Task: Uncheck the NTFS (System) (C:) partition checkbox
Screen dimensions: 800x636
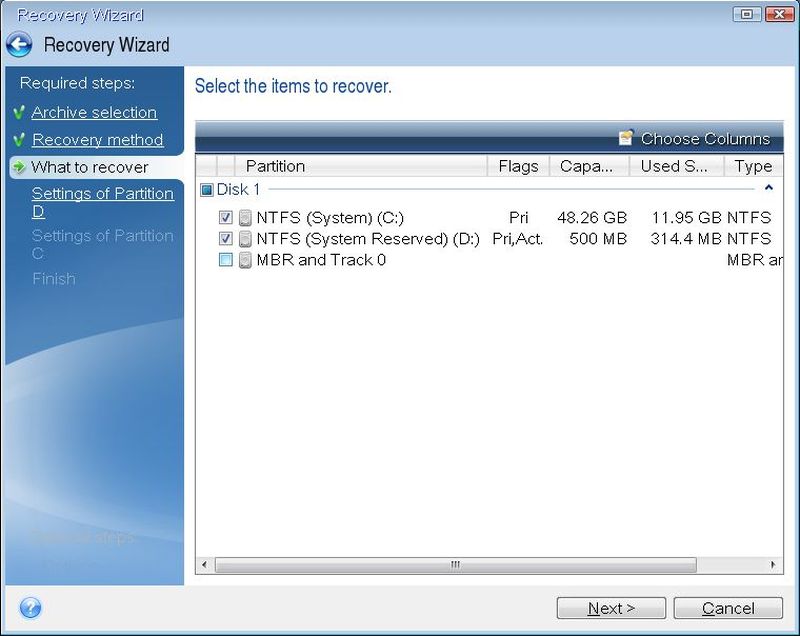Action: (x=225, y=217)
